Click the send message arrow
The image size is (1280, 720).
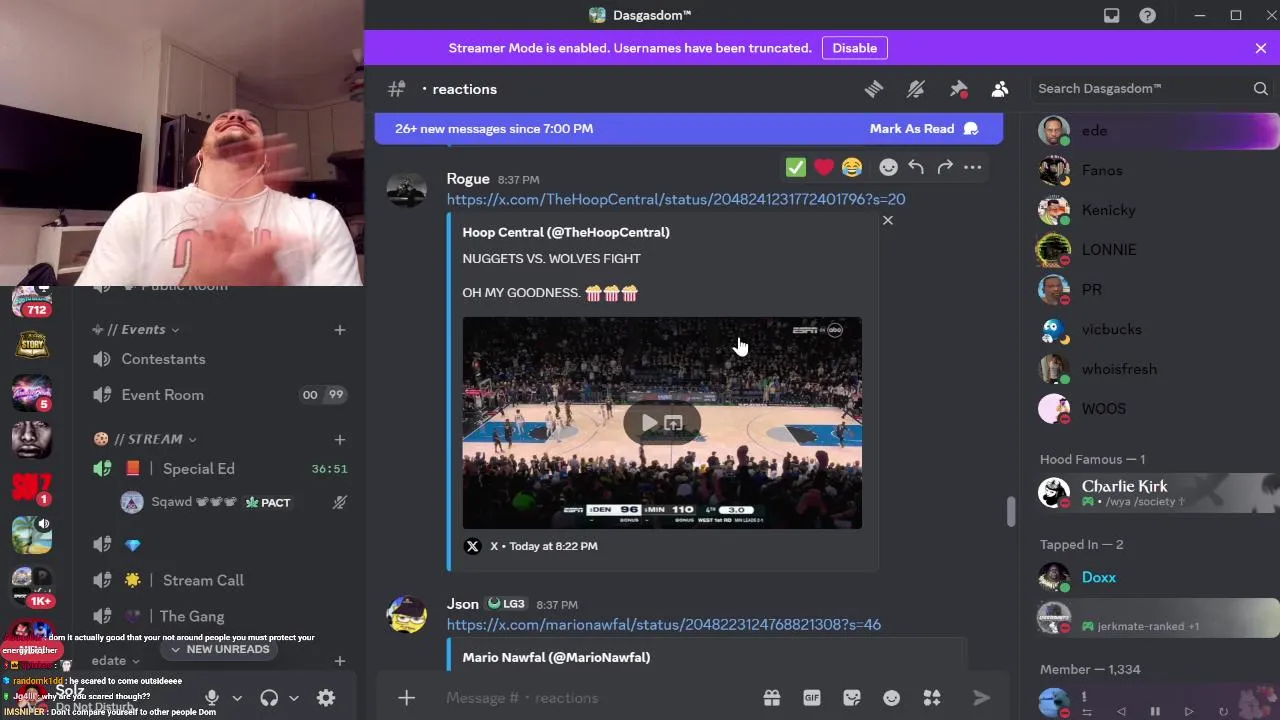[981, 698]
